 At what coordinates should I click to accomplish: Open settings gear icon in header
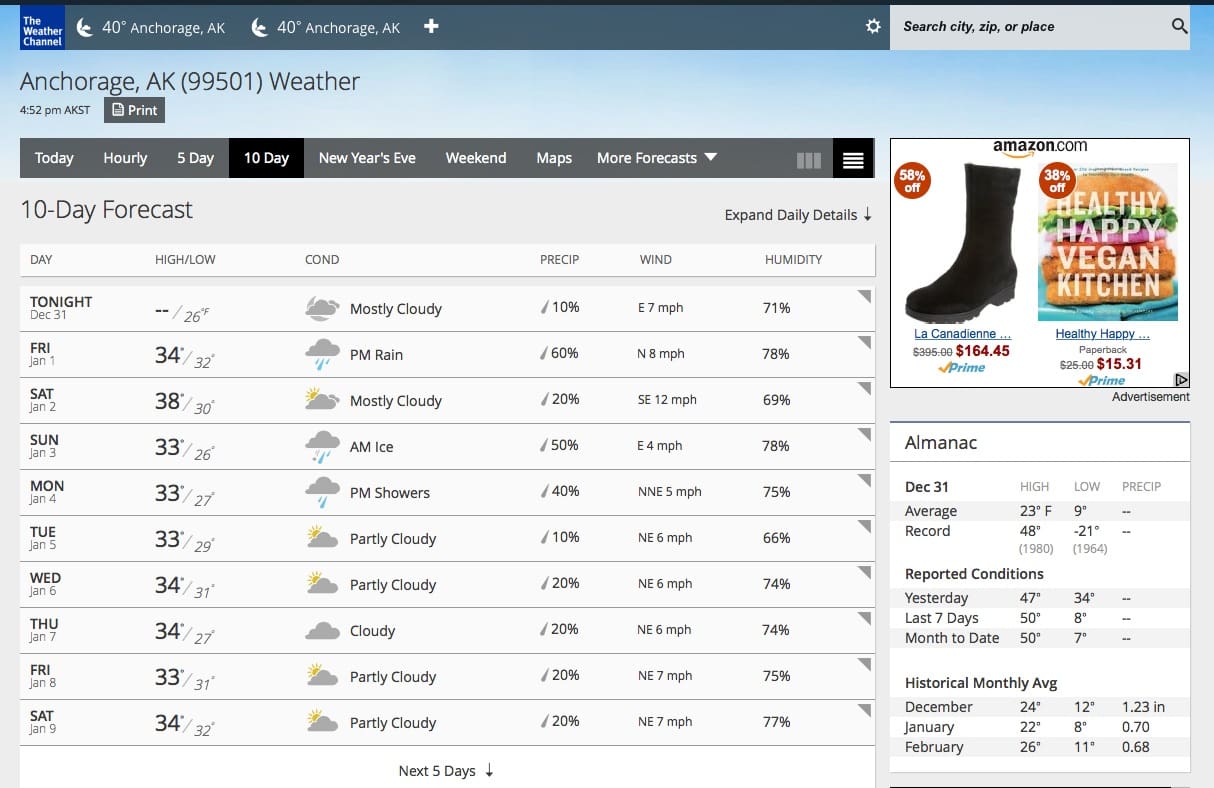pyautogui.click(x=873, y=27)
